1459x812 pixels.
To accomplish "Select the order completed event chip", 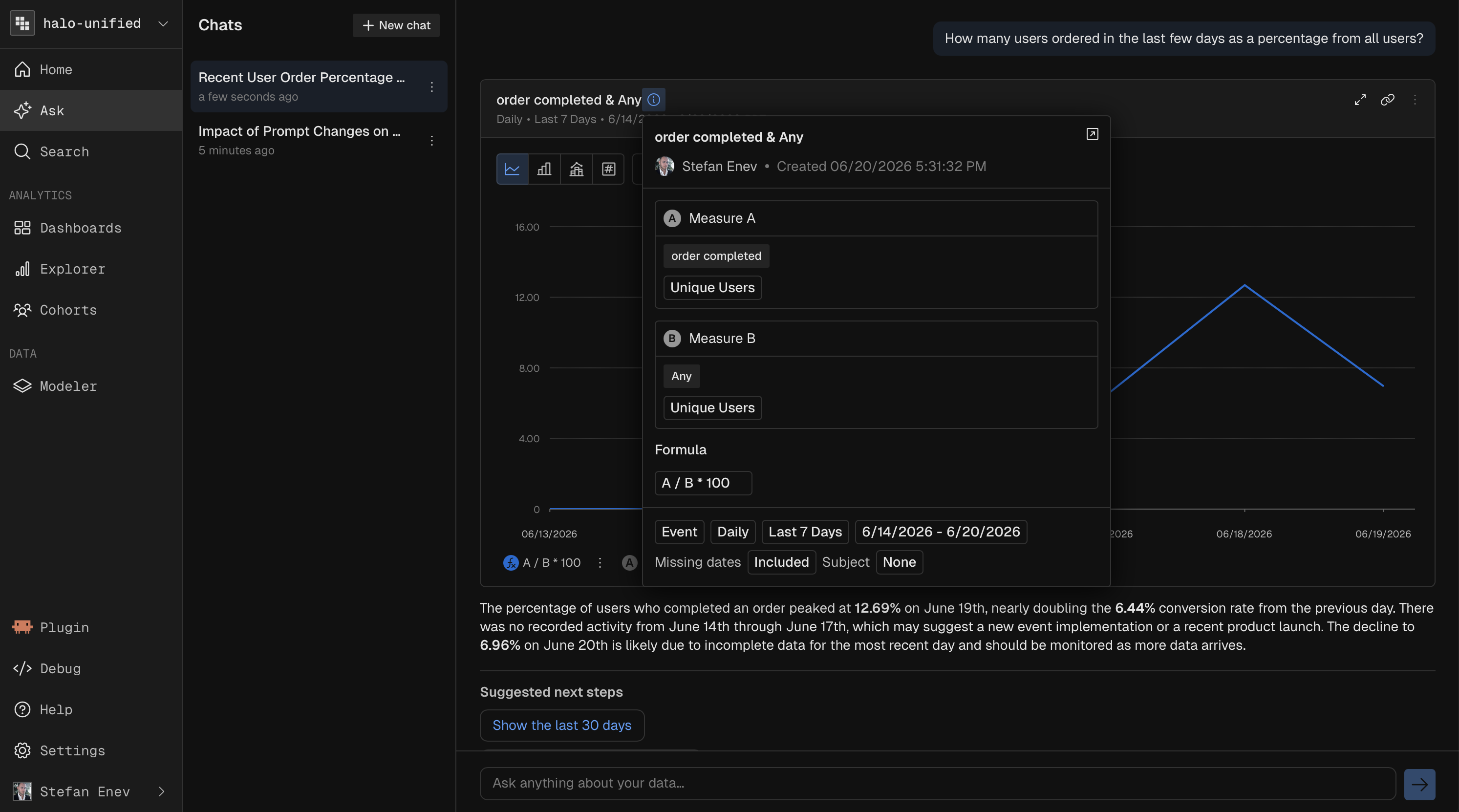I will pos(716,256).
